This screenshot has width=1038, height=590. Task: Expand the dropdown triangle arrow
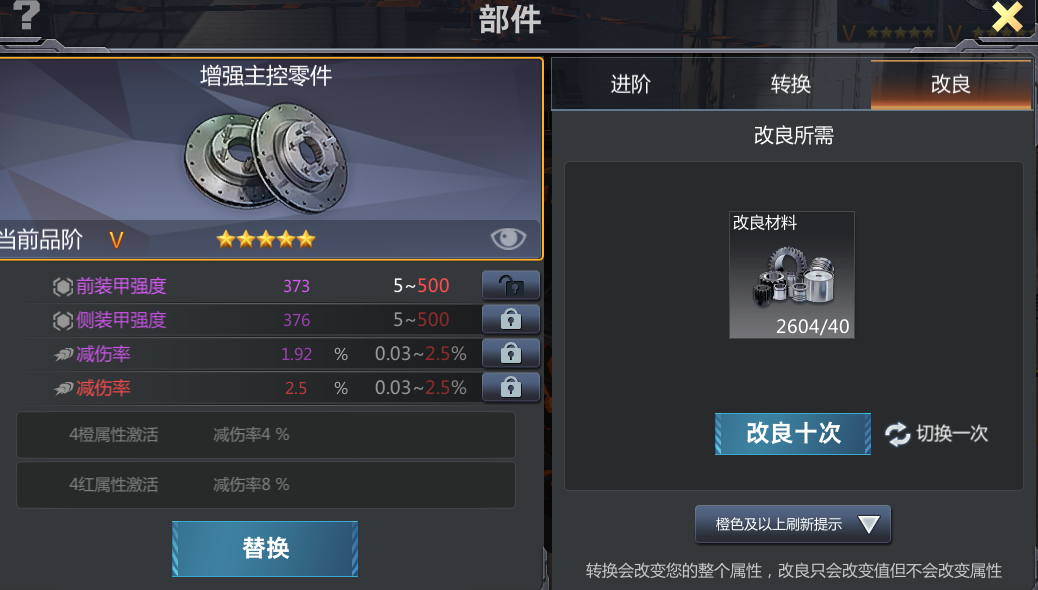point(869,524)
